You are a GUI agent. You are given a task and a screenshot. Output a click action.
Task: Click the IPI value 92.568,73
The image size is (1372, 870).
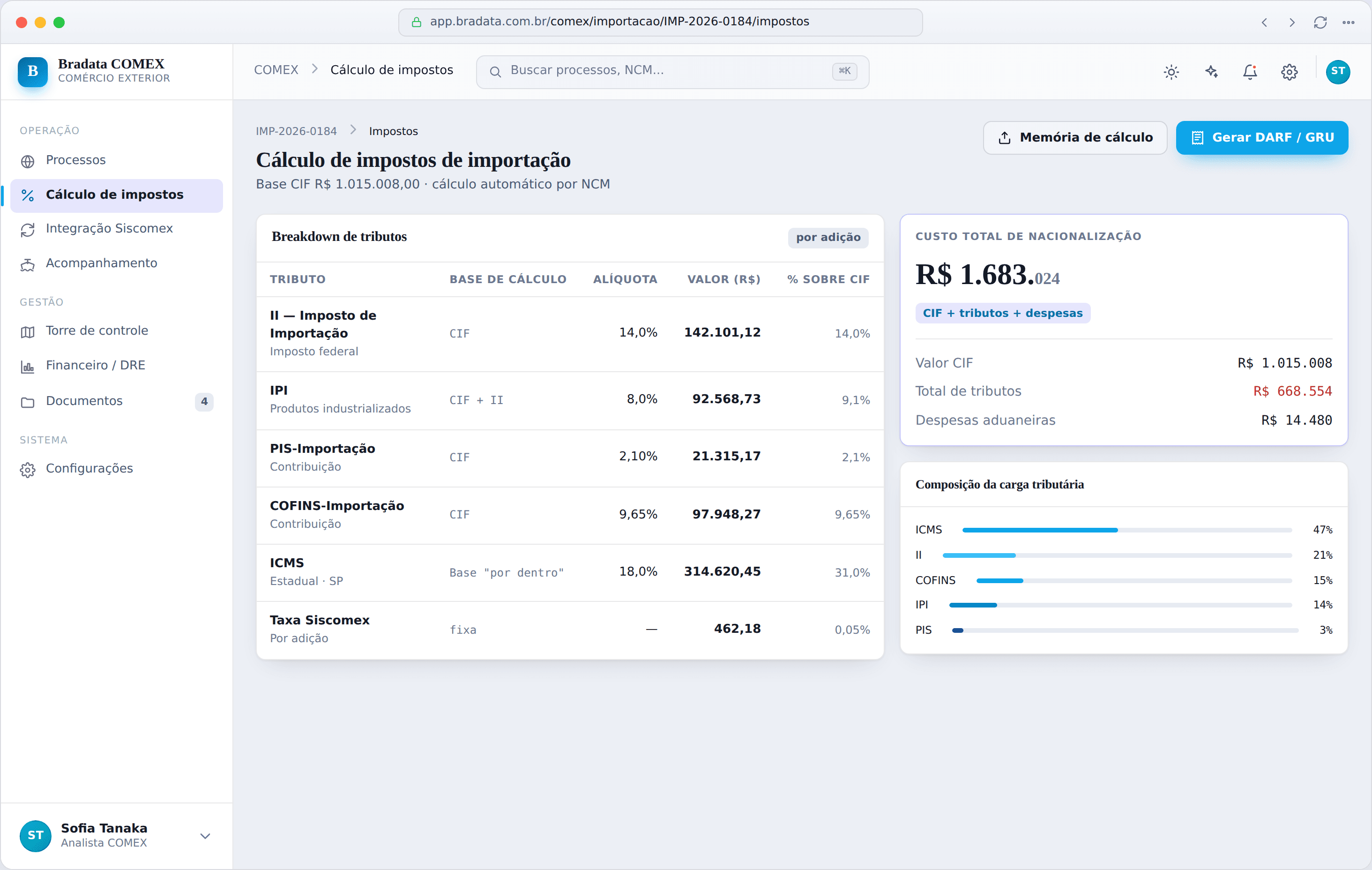(x=726, y=399)
